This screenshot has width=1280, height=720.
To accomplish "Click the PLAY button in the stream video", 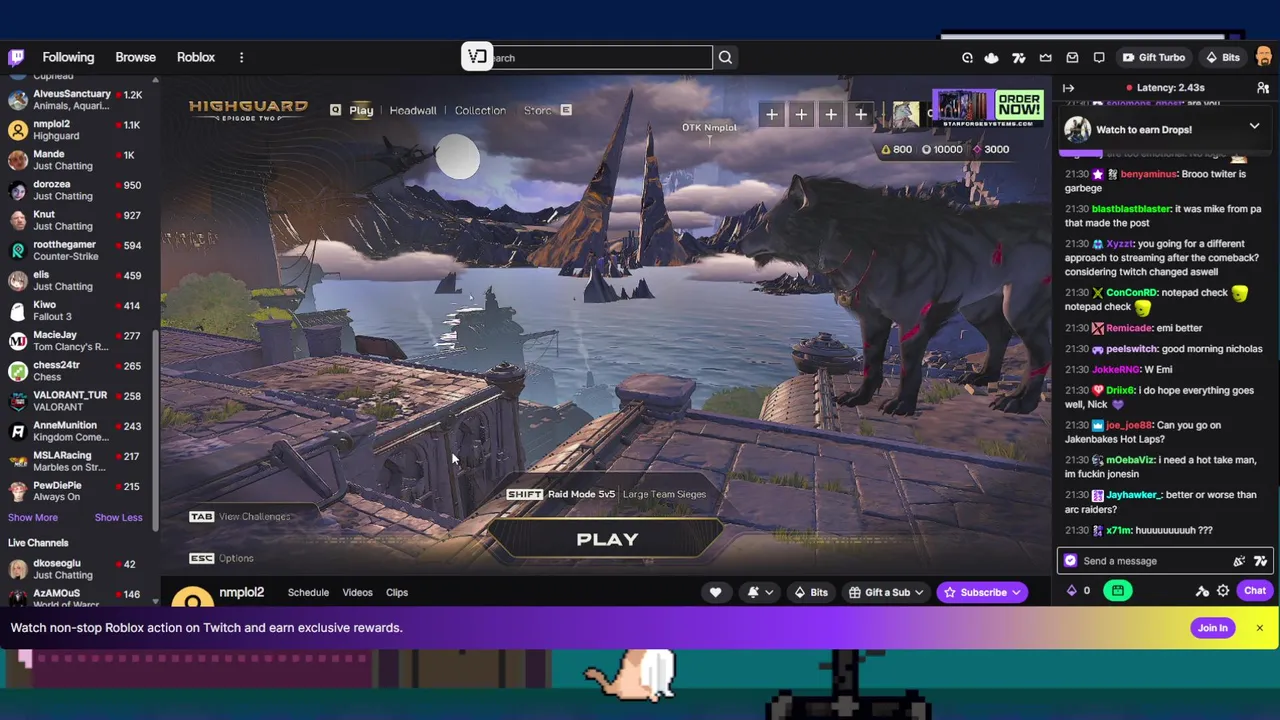I will click(607, 539).
